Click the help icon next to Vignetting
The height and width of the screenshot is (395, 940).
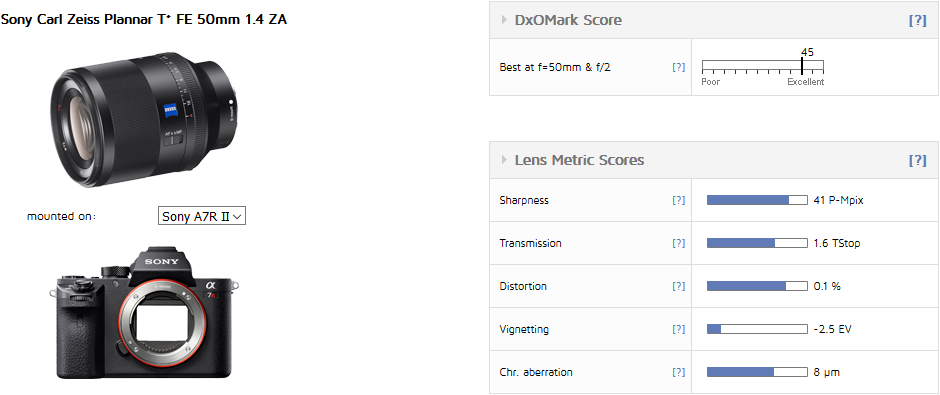[678, 329]
